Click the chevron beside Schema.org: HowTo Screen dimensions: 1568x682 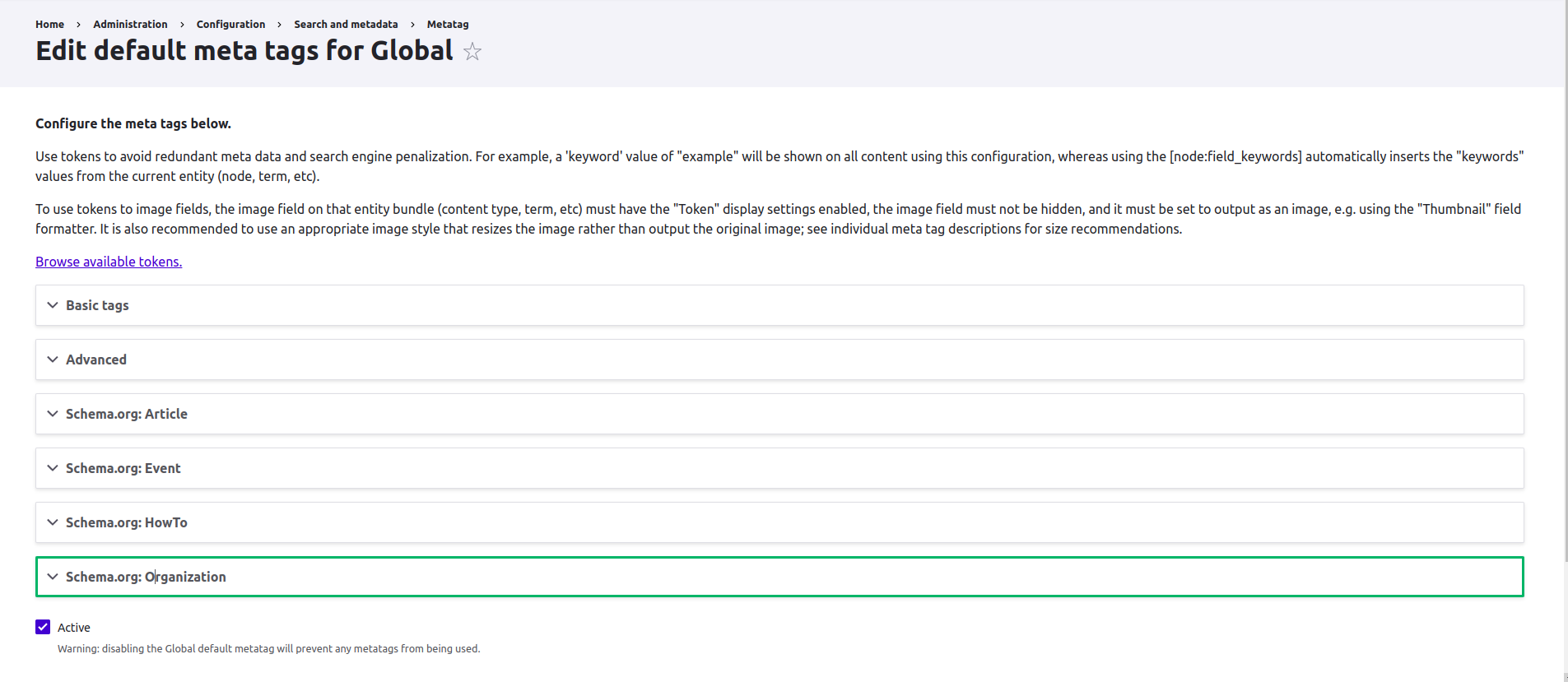[53, 522]
